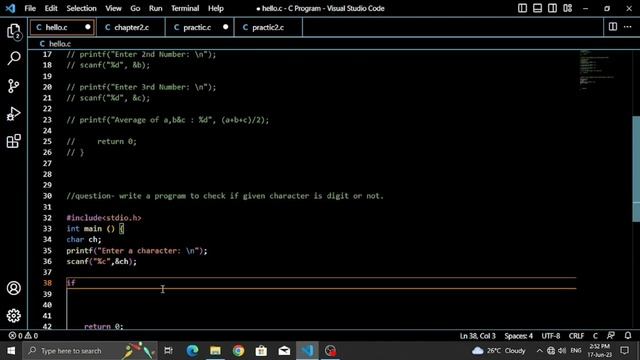Toggle the bottom panel layout icon
This screenshot has height=360, width=640.
538,8
